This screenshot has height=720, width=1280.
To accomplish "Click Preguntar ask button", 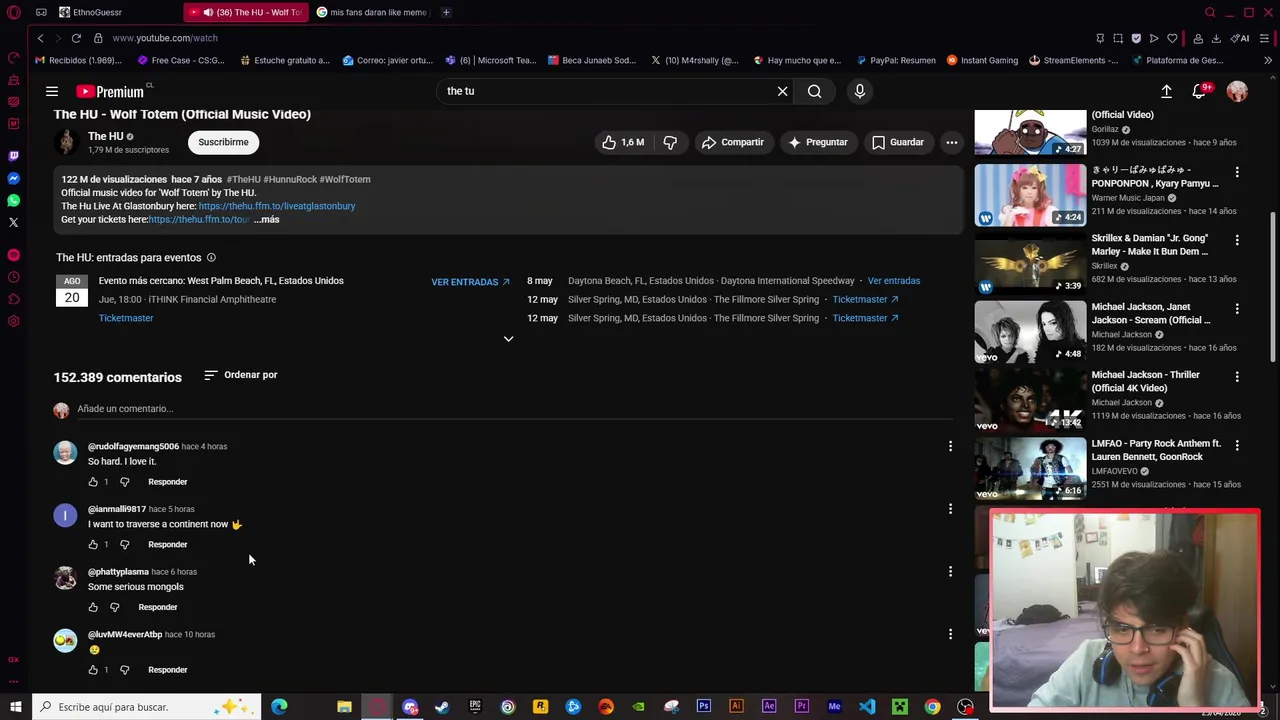I will (817, 142).
